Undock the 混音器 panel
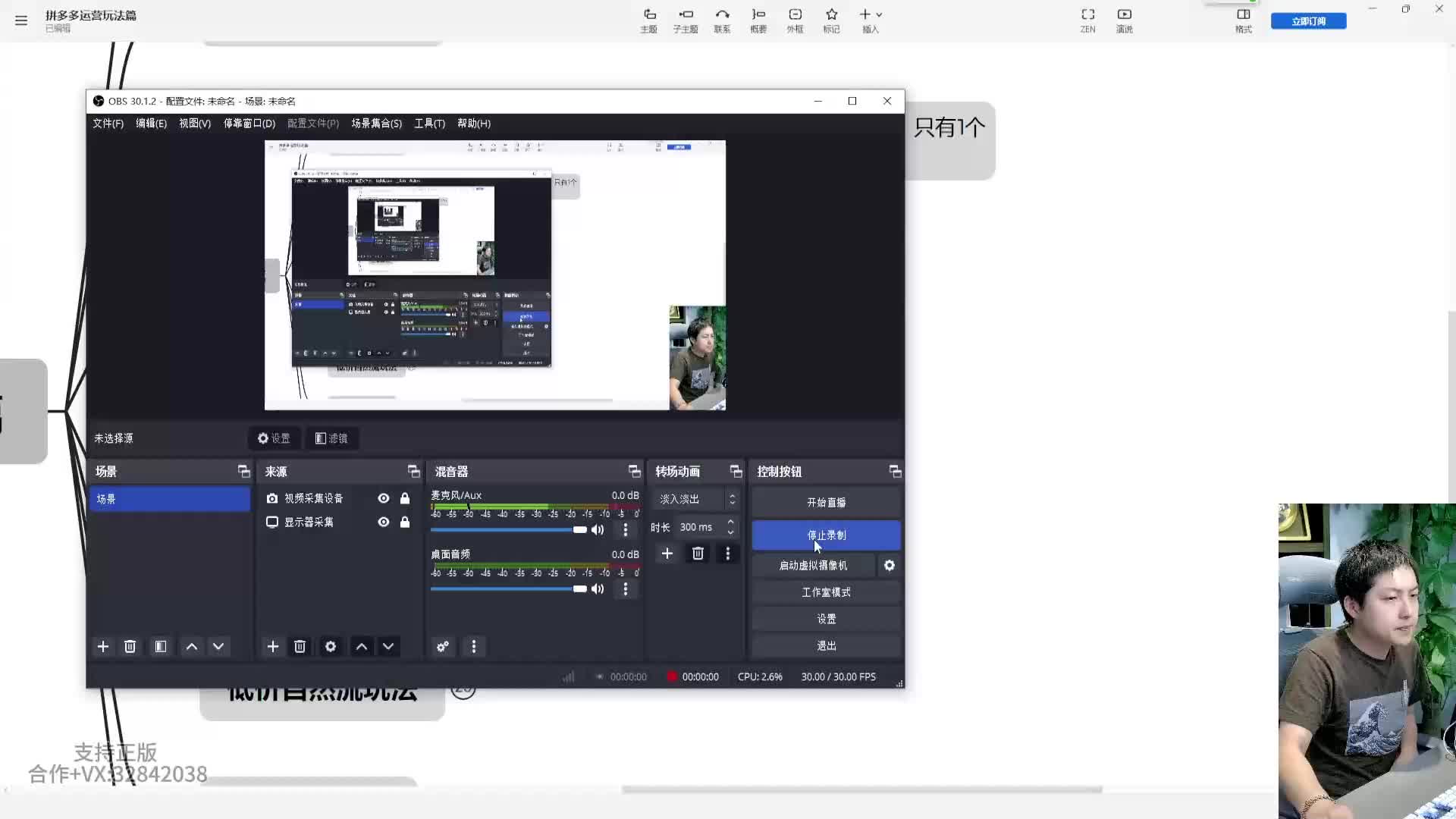Screen dimensions: 1456x819 coord(634,472)
